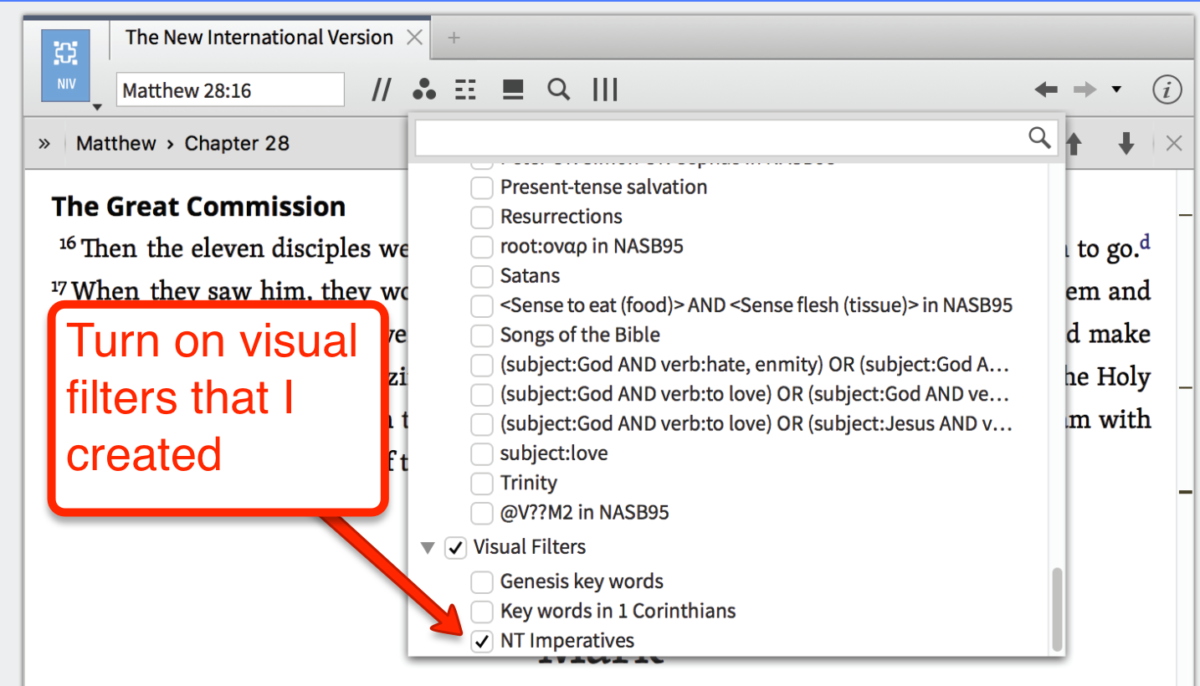The width and height of the screenshot is (1200, 686).
Task: Open the search within resource magnifier icon
Action: (558, 89)
